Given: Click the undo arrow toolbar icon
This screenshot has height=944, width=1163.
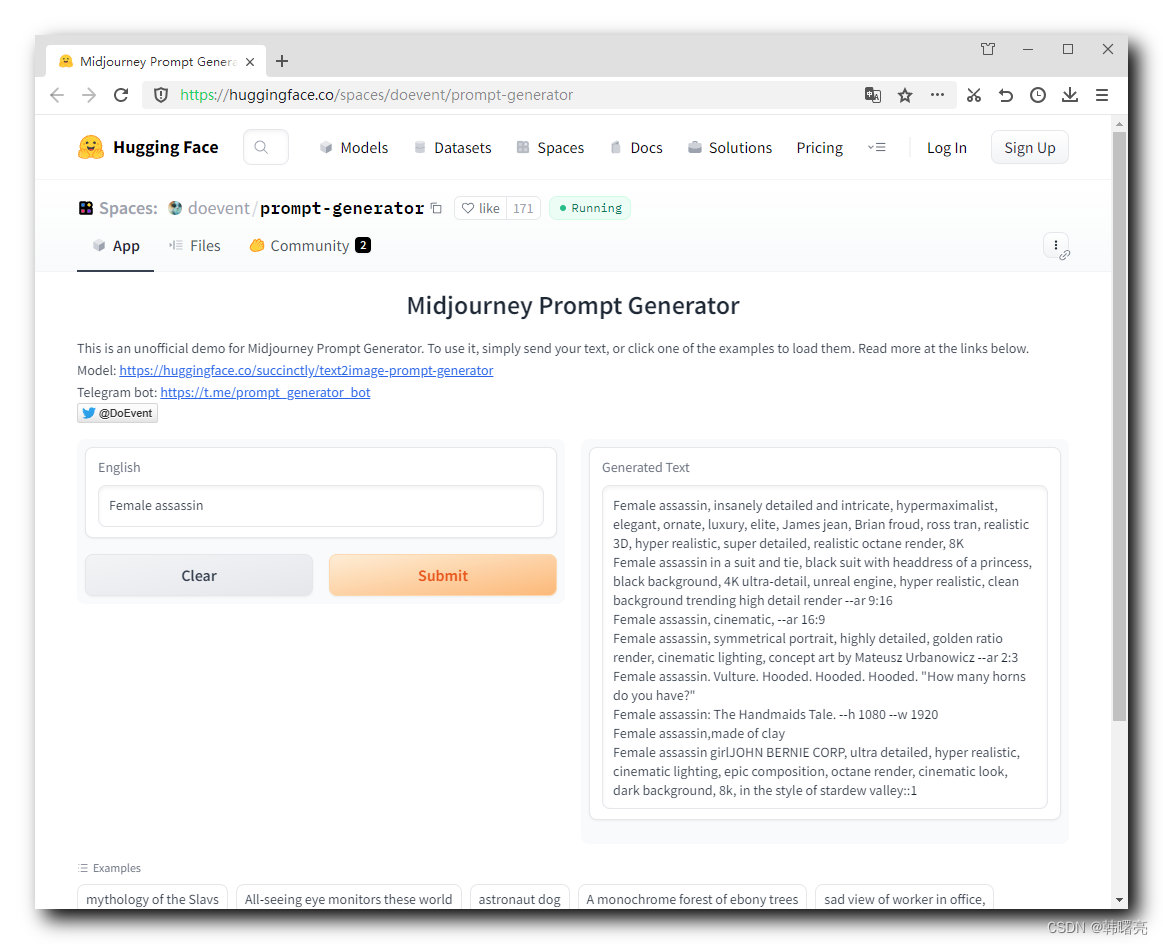Looking at the screenshot, I should pos(1006,95).
